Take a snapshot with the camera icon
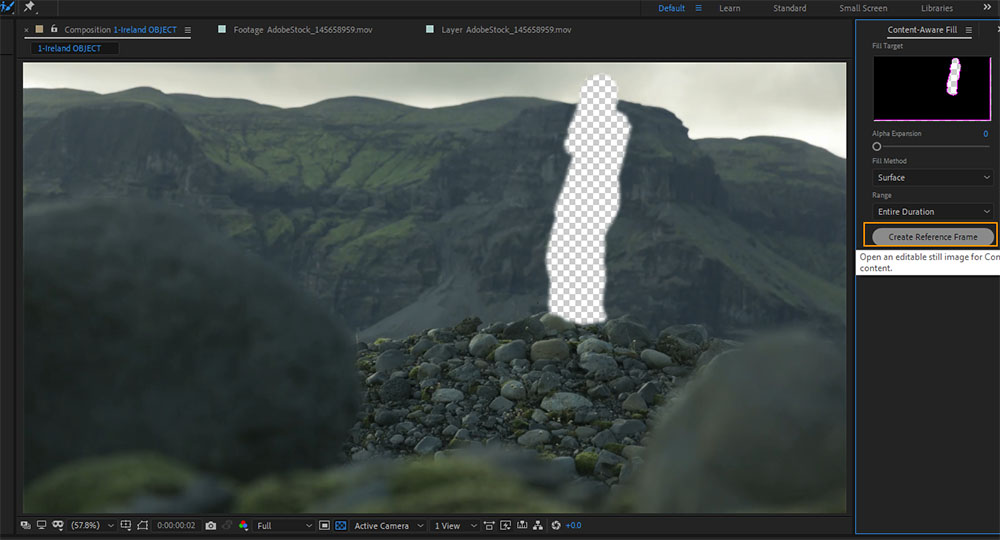1000x540 pixels. click(211, 526)
